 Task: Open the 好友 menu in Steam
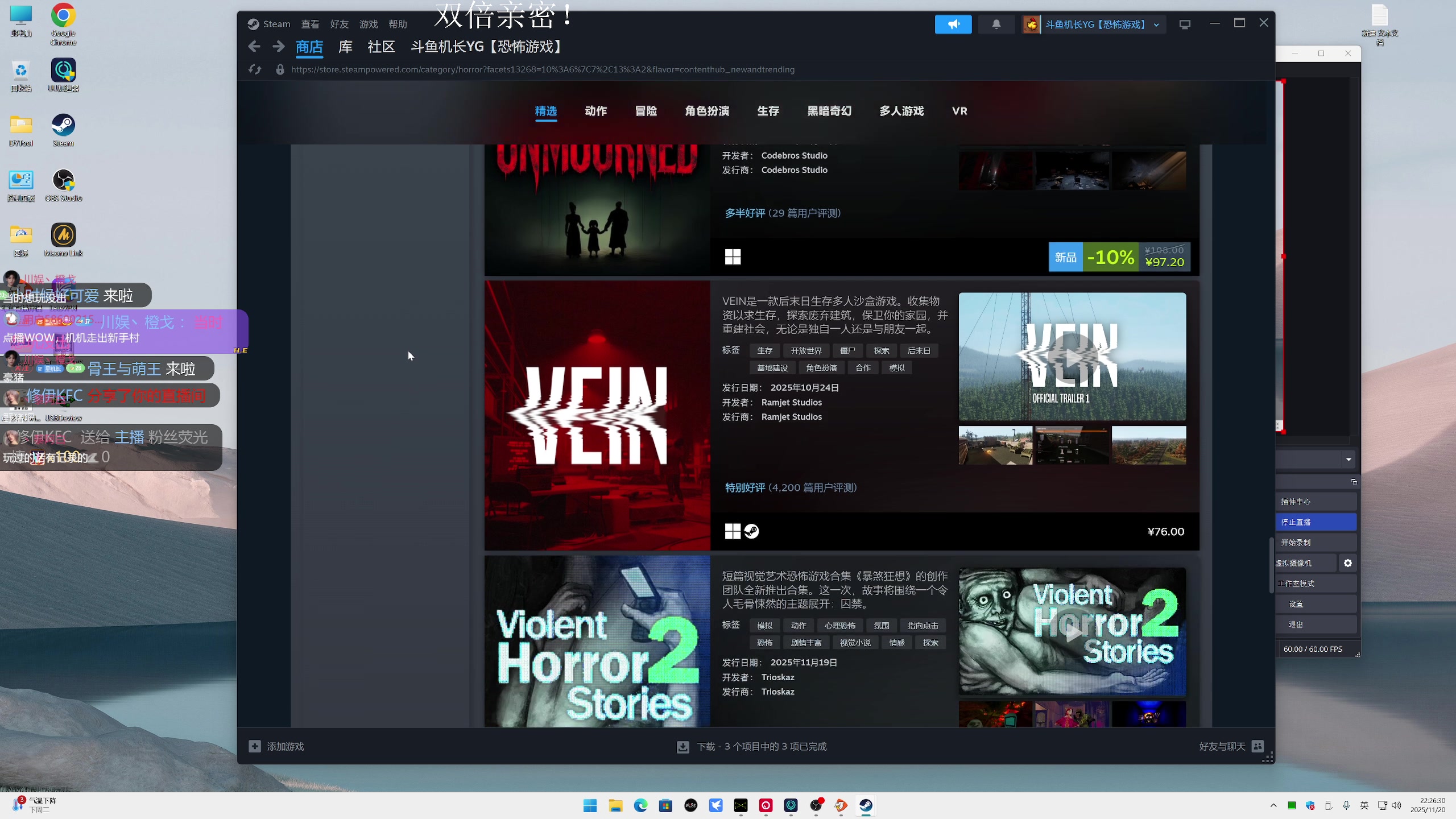click(339, 24)
